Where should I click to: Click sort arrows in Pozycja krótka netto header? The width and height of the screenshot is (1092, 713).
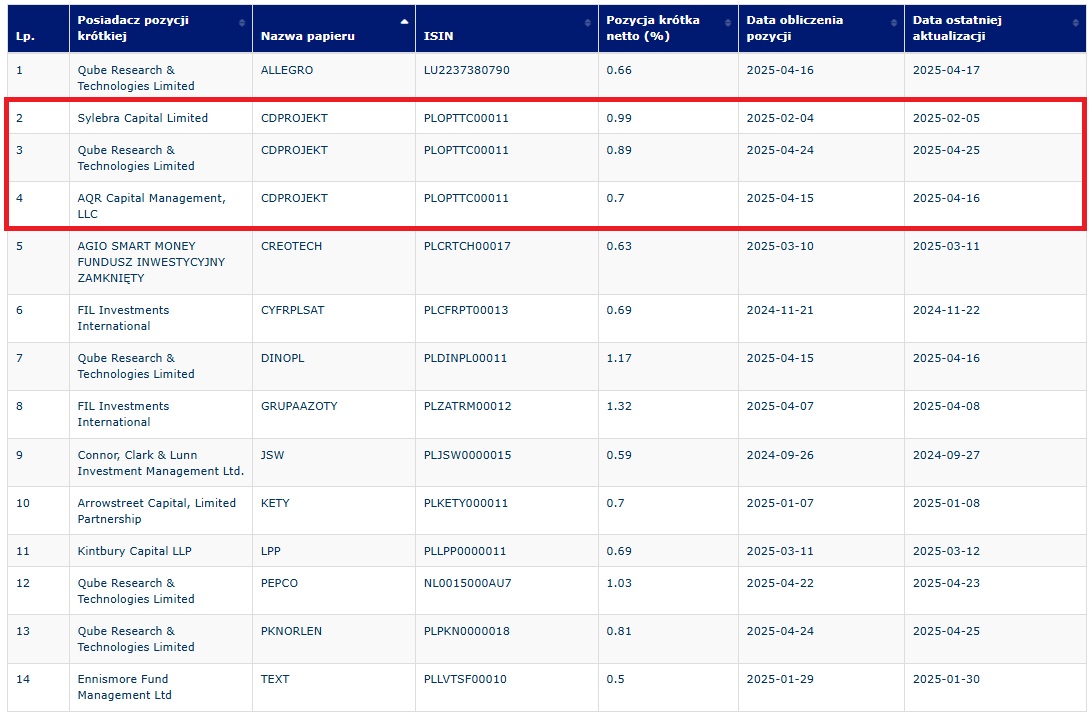(727, 23)
